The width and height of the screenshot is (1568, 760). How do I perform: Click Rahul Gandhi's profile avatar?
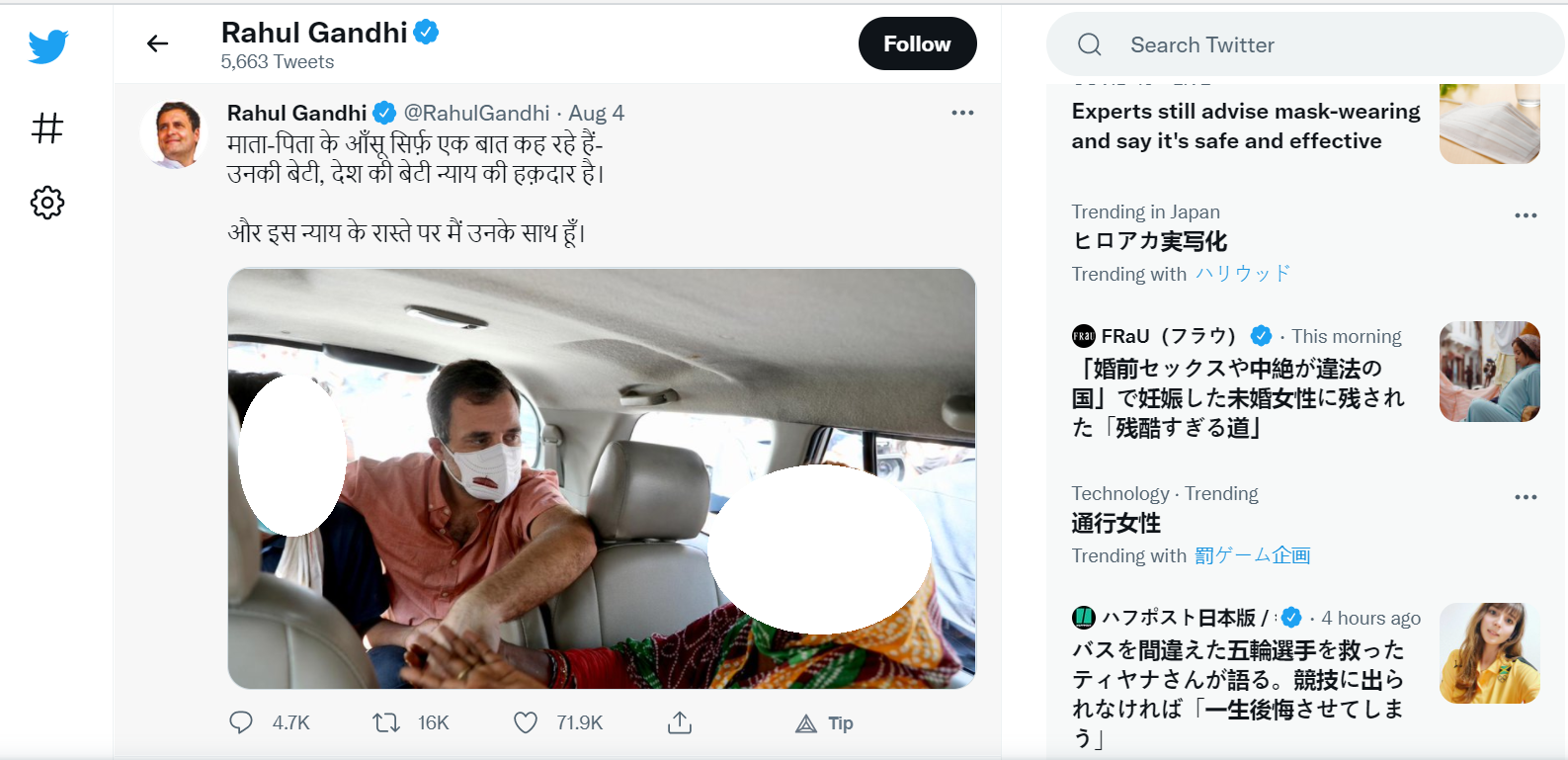click(175, 133)
